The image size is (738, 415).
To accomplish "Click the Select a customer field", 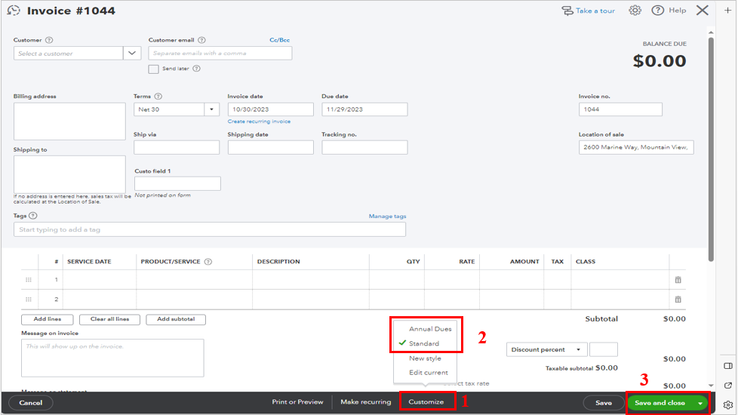I will coord(68,53).
